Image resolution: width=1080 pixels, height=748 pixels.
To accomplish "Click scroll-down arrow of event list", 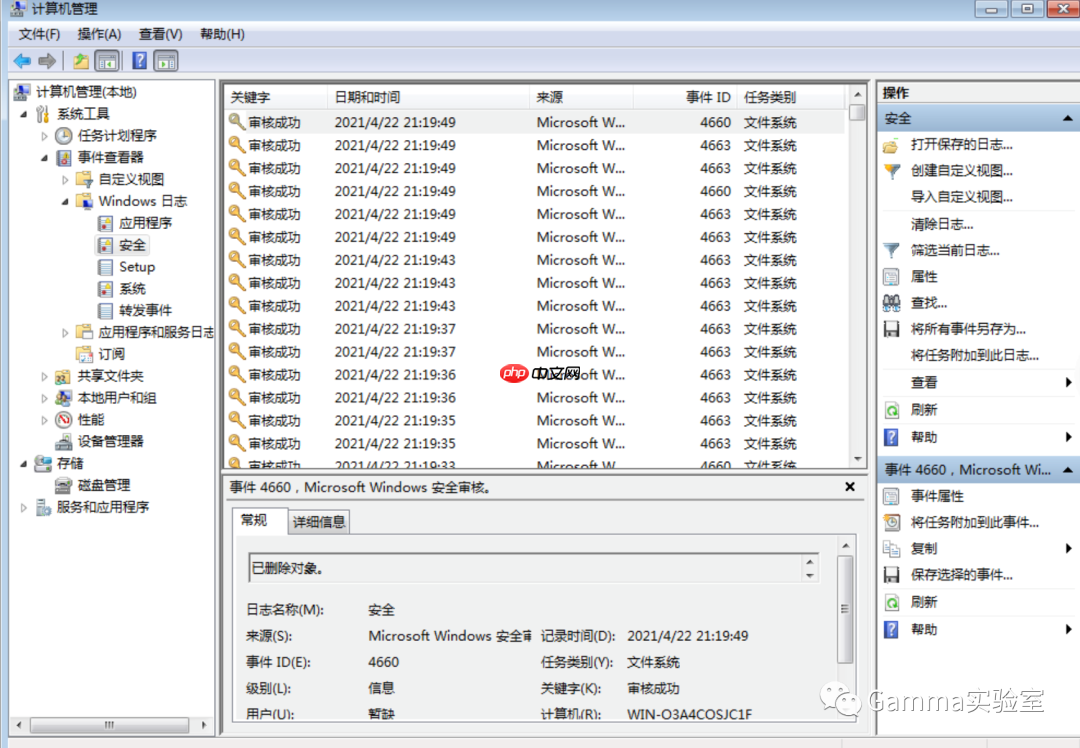I will pyautogui.click(x=858, y=459).
